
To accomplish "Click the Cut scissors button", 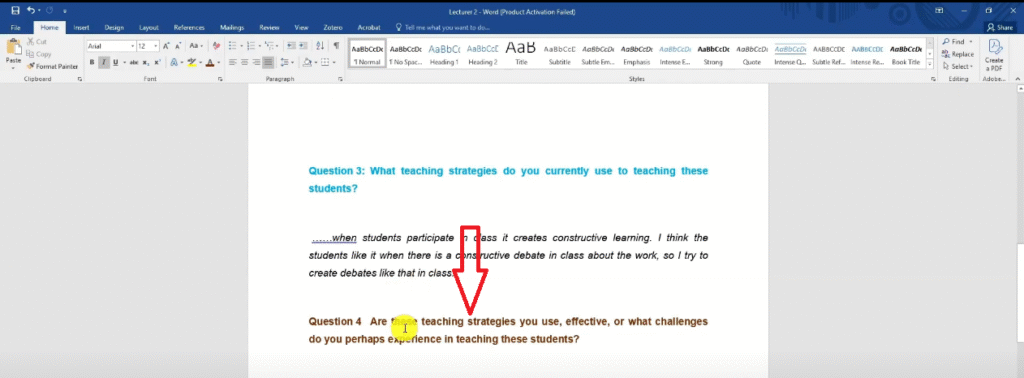I will click(x=37, y=42).
